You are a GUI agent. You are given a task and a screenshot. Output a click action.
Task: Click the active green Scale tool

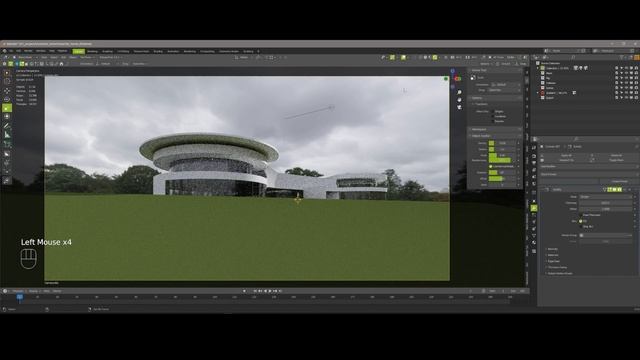(7, 108)
